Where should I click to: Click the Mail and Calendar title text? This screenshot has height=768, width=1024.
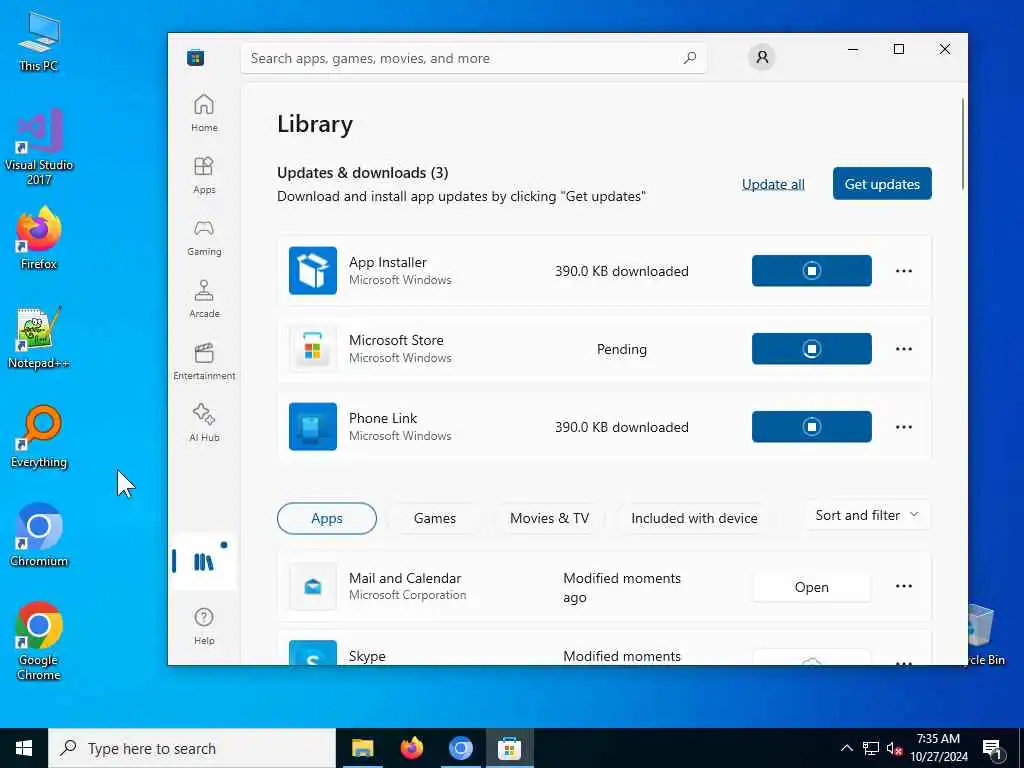point(405,578)
